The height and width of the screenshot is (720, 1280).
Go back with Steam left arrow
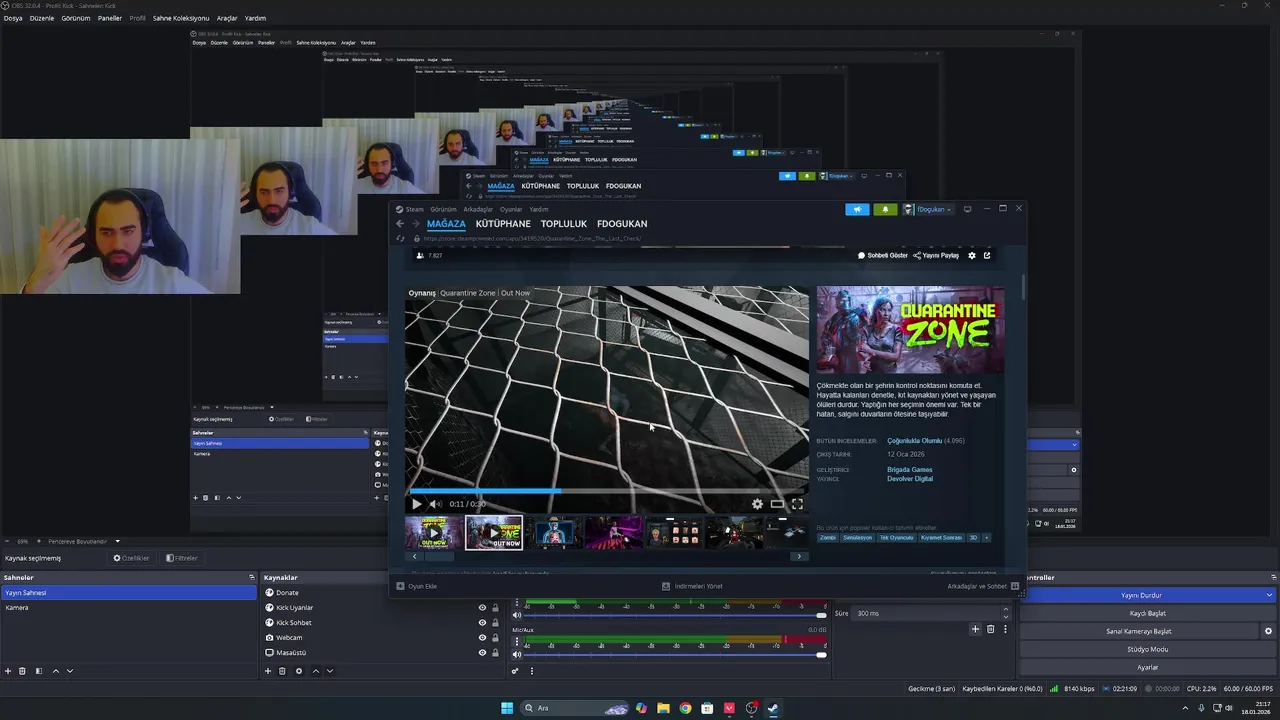coord(400,224)
